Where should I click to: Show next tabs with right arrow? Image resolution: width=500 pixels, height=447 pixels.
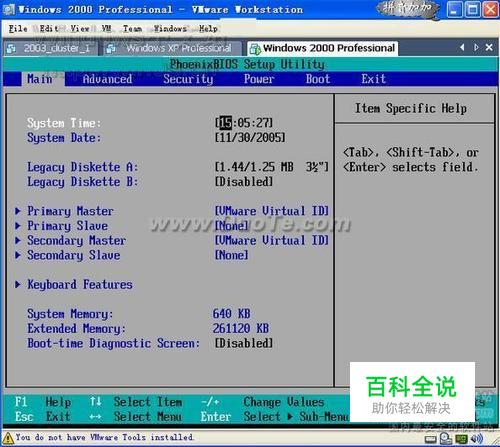pos(476,47)
